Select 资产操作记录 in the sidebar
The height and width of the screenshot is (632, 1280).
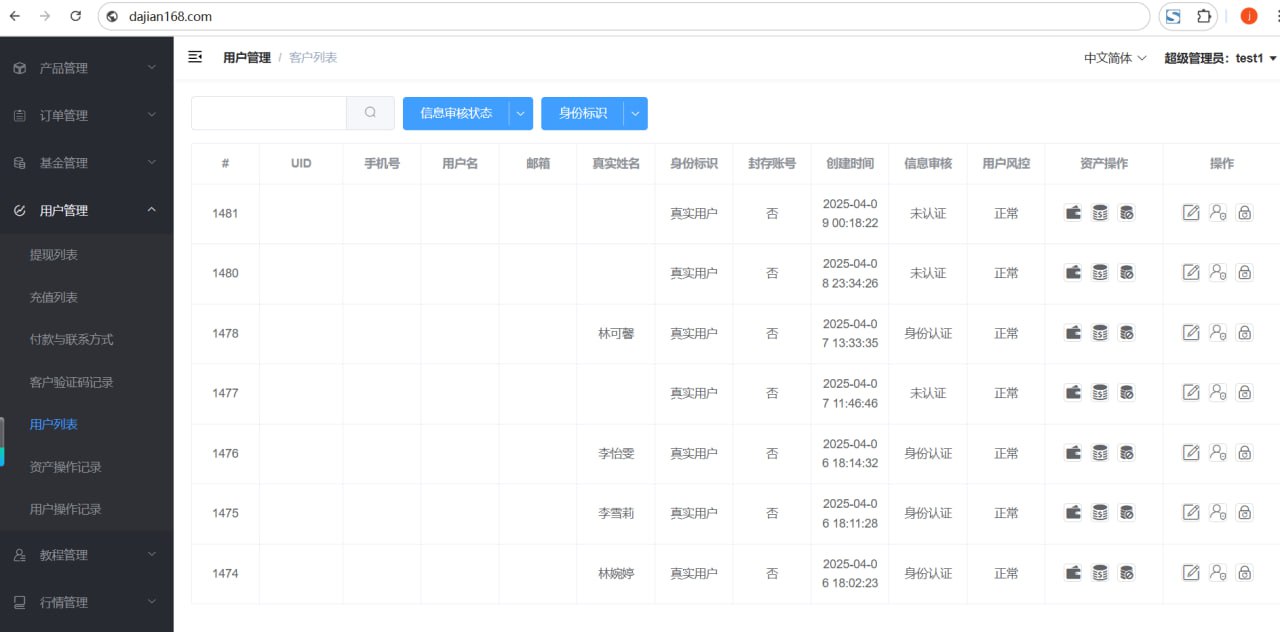pyautogui.click(x=66, y=467)
